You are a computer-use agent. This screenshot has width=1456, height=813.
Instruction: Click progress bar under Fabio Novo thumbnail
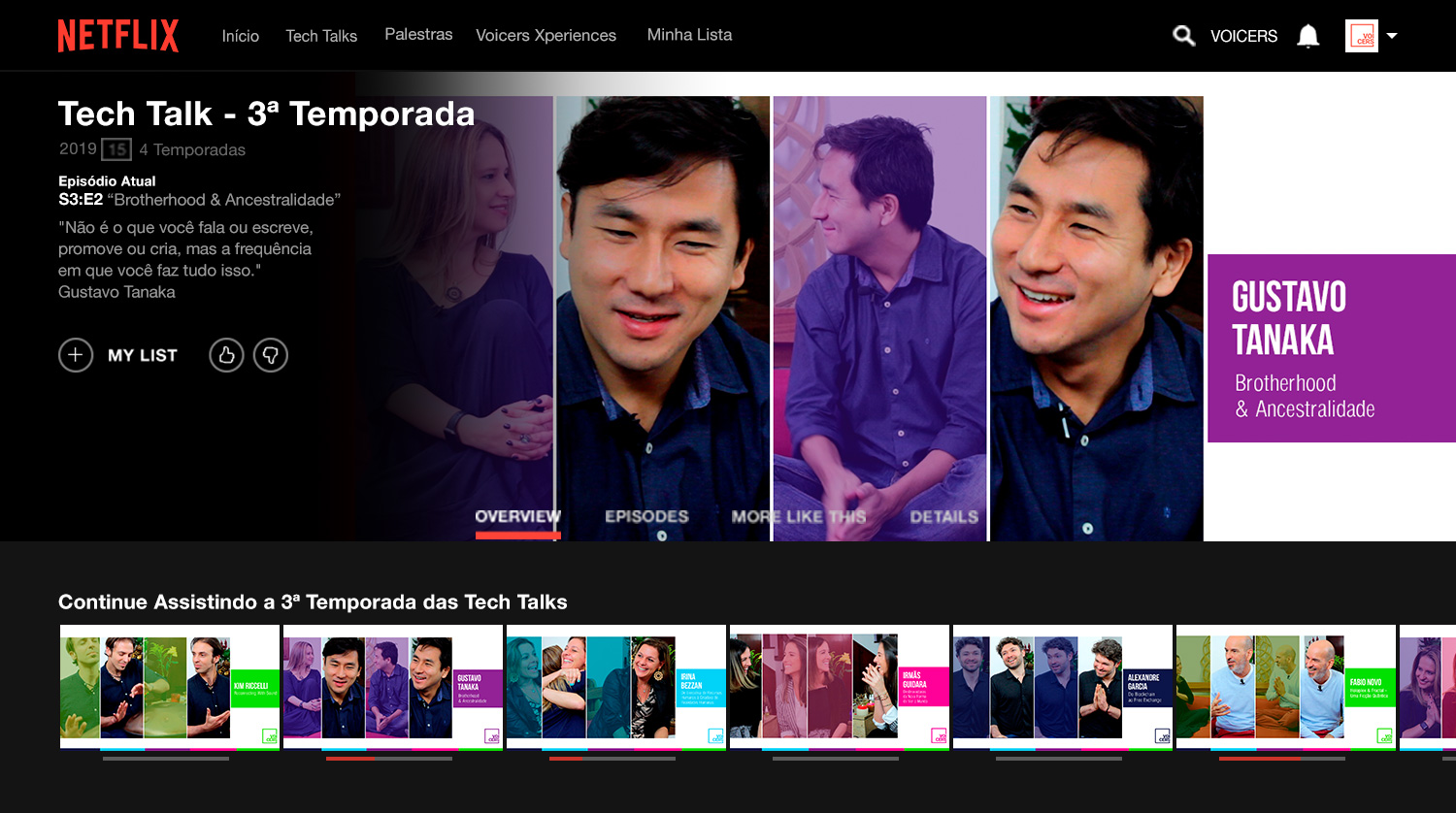tap(1282, 759)
